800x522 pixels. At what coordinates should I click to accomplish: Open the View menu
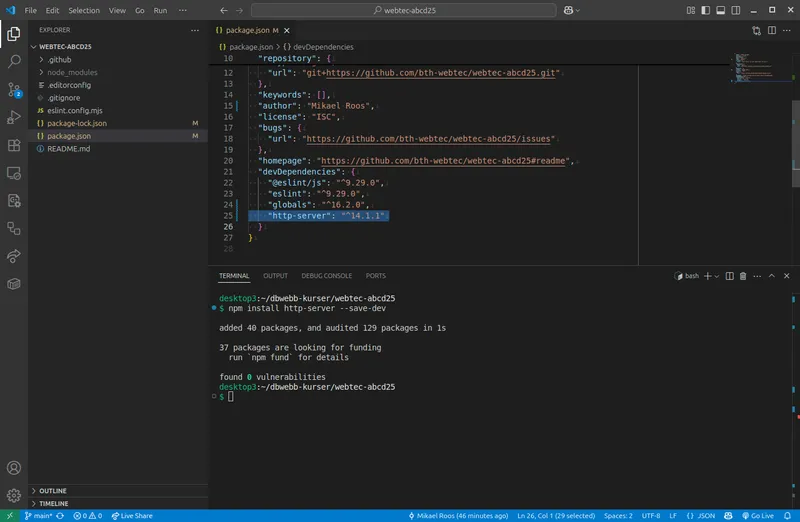[117, 10]
